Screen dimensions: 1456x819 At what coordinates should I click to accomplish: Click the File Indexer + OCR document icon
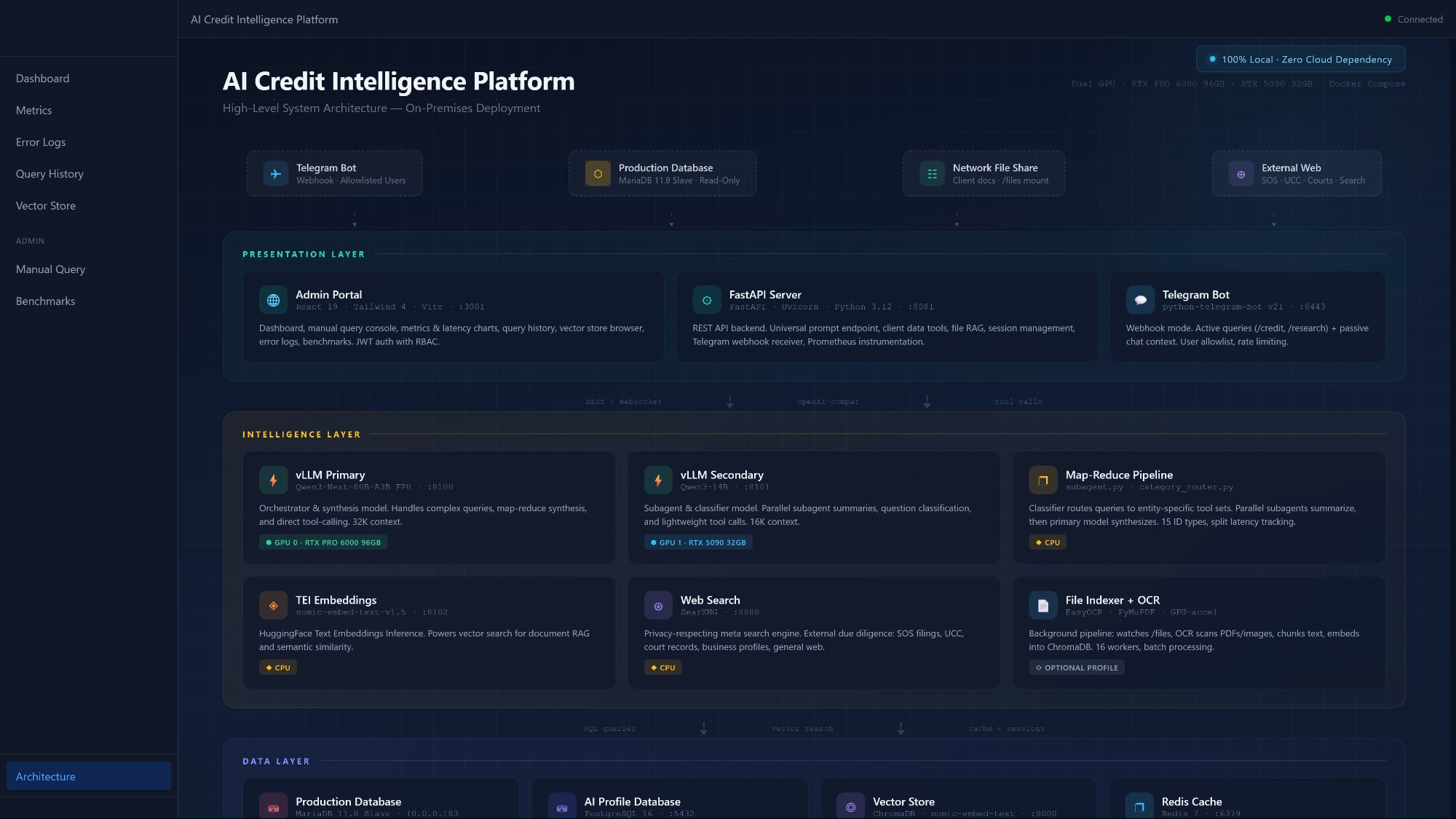coord(1043,606)
